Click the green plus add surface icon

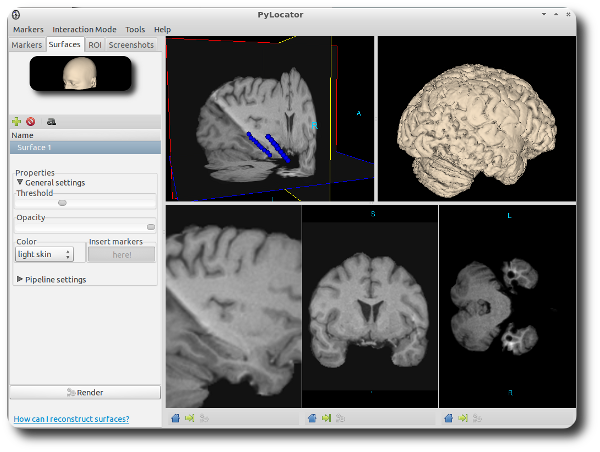coord(16,121)
